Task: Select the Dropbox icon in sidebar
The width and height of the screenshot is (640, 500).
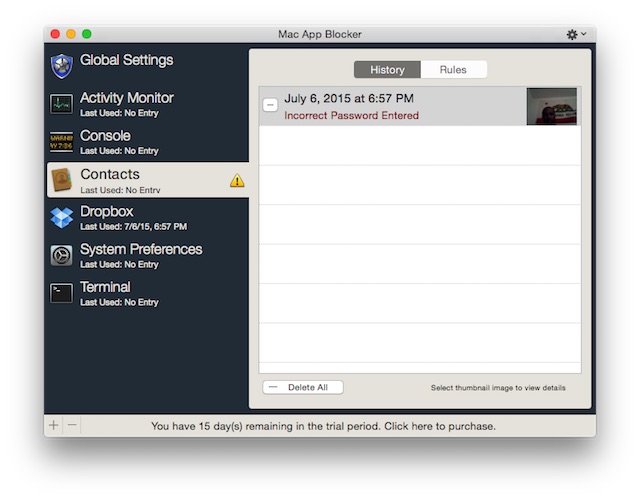Action: coord(62,217)
